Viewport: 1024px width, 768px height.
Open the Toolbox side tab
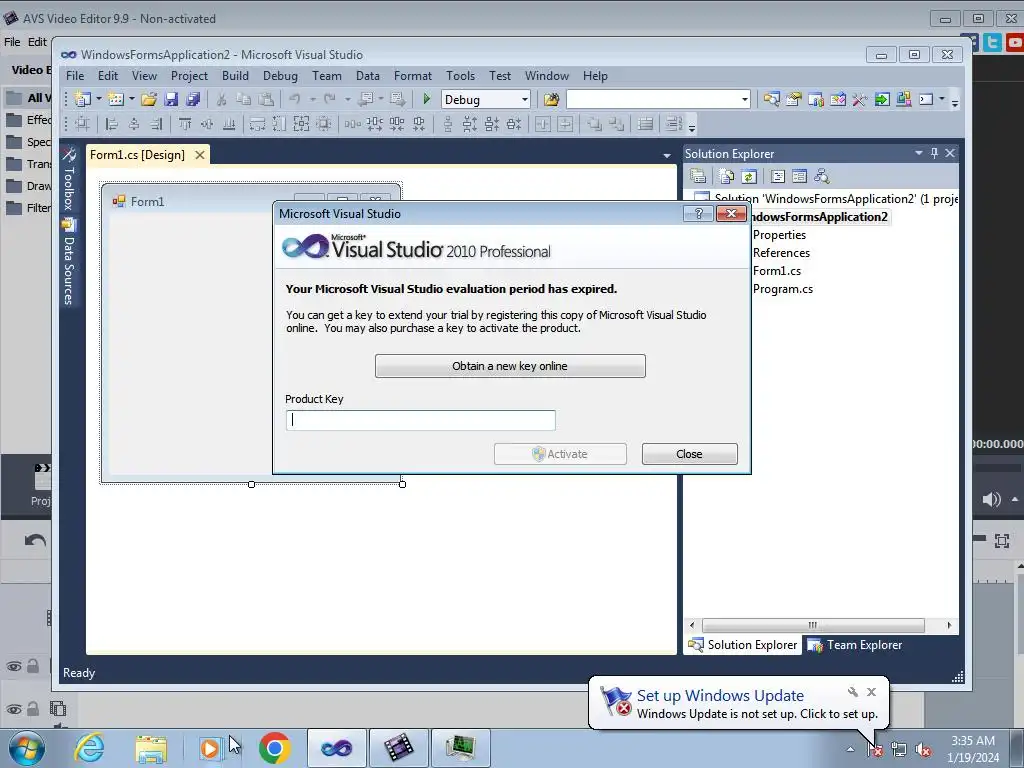69,179
